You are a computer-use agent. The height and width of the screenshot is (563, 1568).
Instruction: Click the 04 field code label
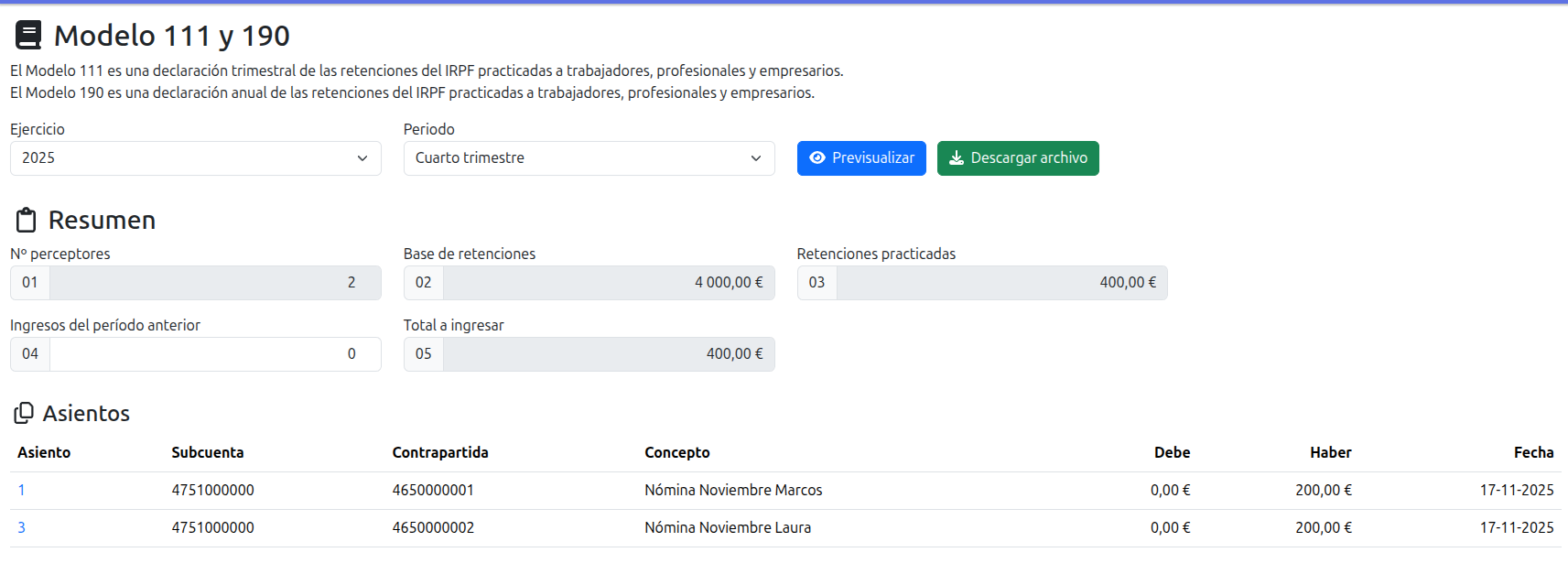coord(30,354)
